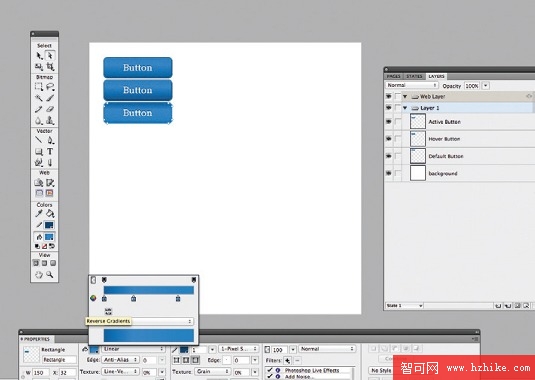Hide the background layer
The image size is (535, 380).
coord(389,173)
